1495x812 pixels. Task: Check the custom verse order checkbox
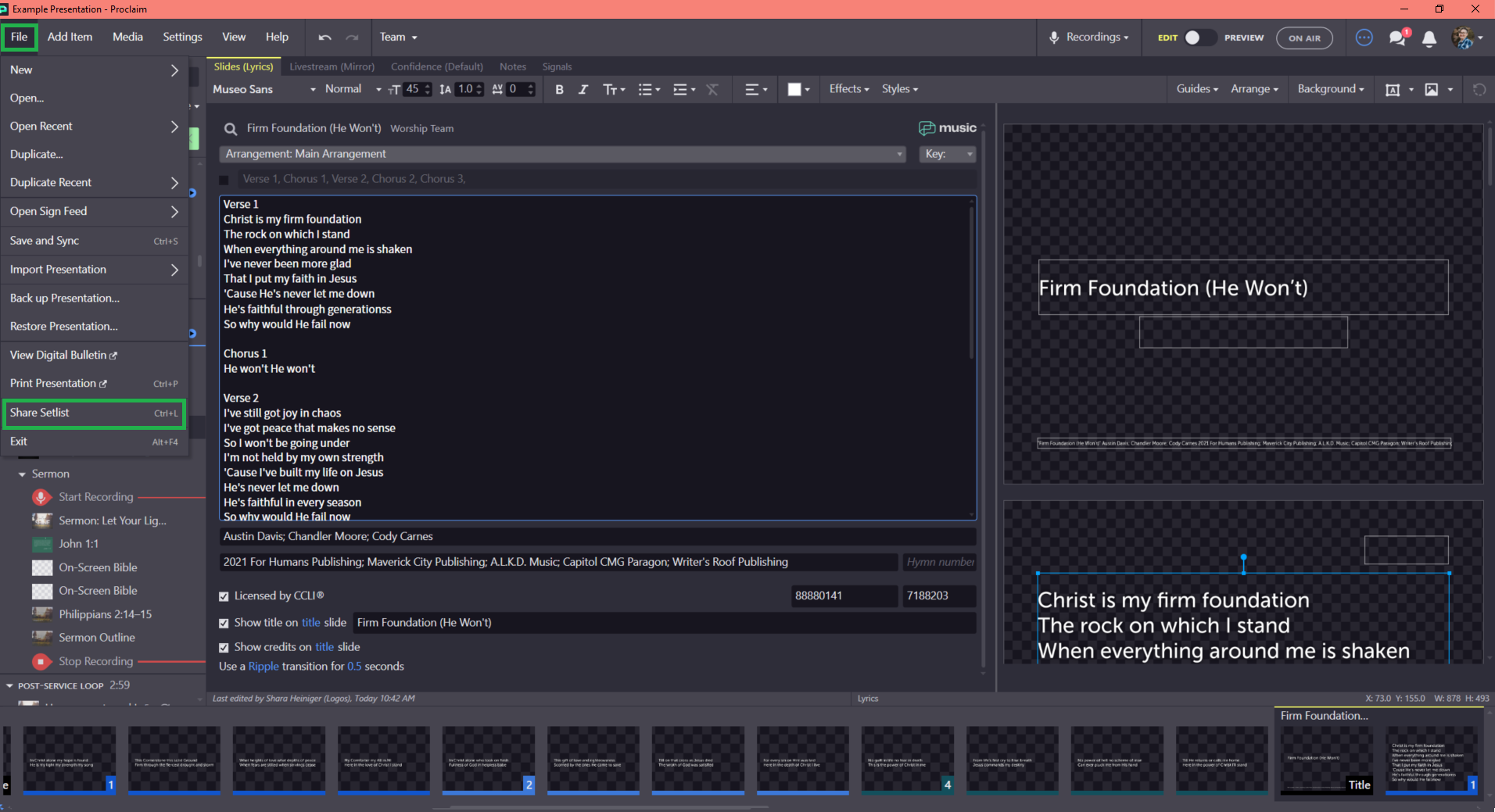tap(224, 180)
